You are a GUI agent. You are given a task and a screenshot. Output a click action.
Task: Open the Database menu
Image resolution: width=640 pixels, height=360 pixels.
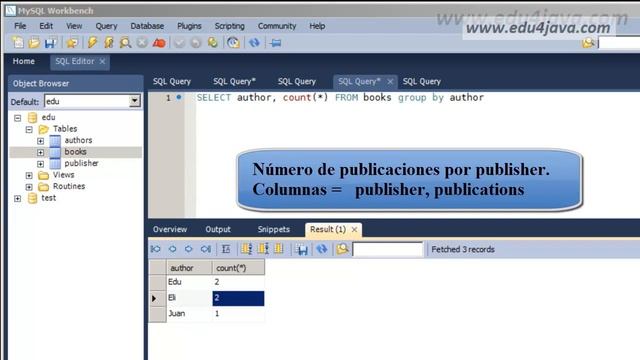tap(147, 26)
